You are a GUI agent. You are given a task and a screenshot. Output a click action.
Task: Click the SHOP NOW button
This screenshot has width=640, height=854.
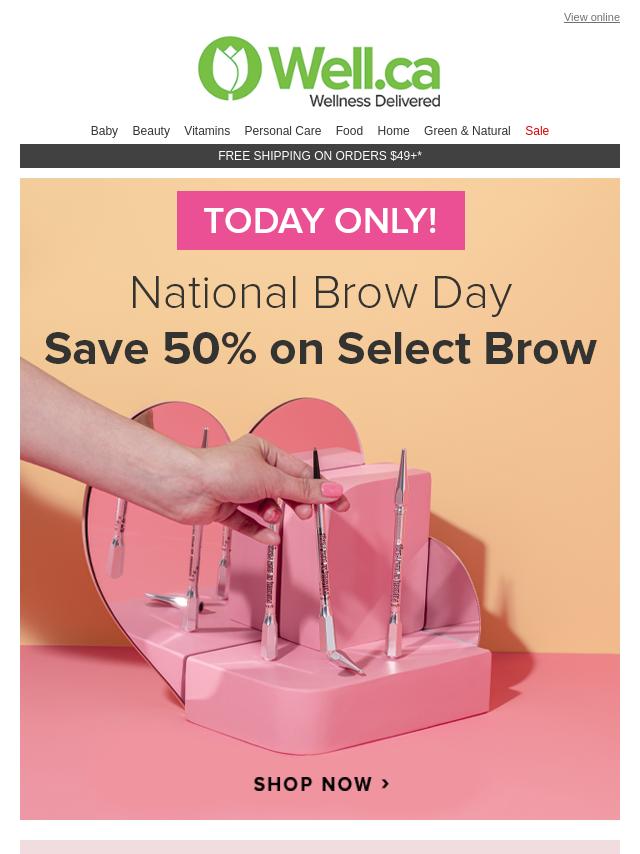(x=322, y=784)
